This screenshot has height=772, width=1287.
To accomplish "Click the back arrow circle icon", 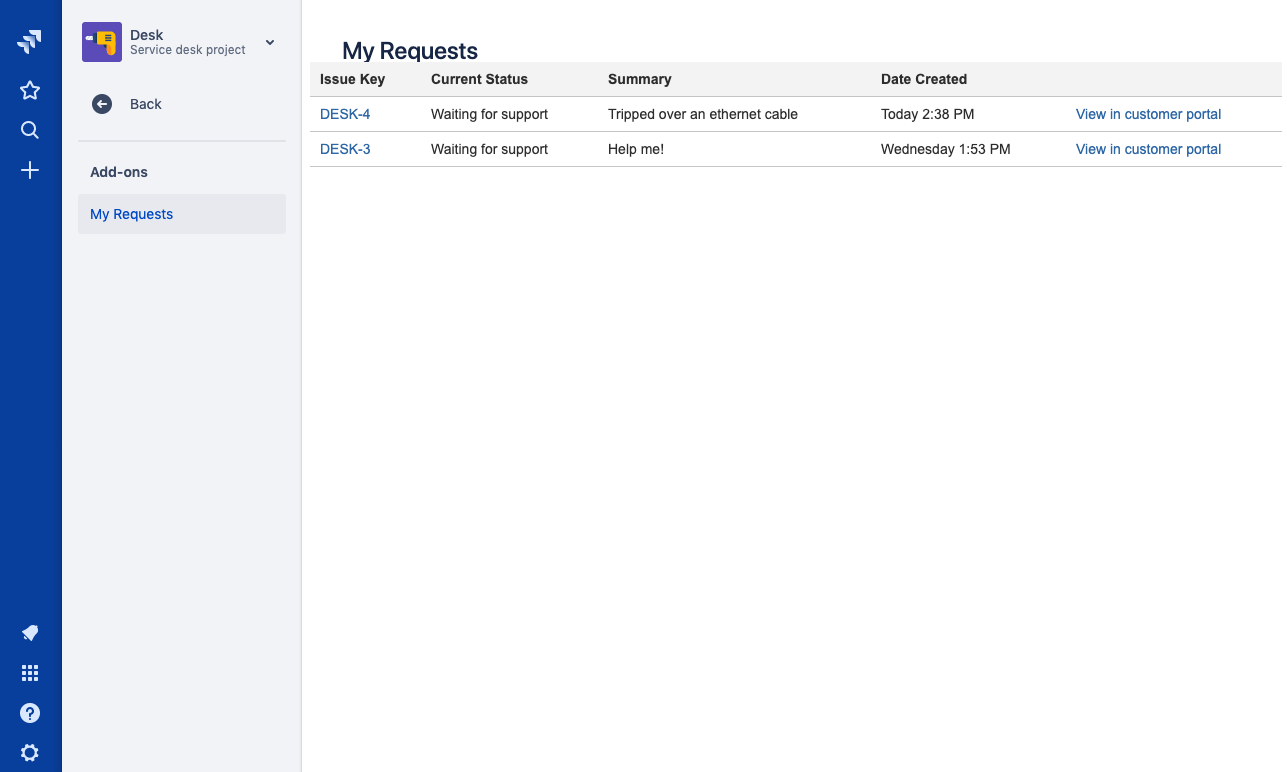I will click(x=101, y=103).
